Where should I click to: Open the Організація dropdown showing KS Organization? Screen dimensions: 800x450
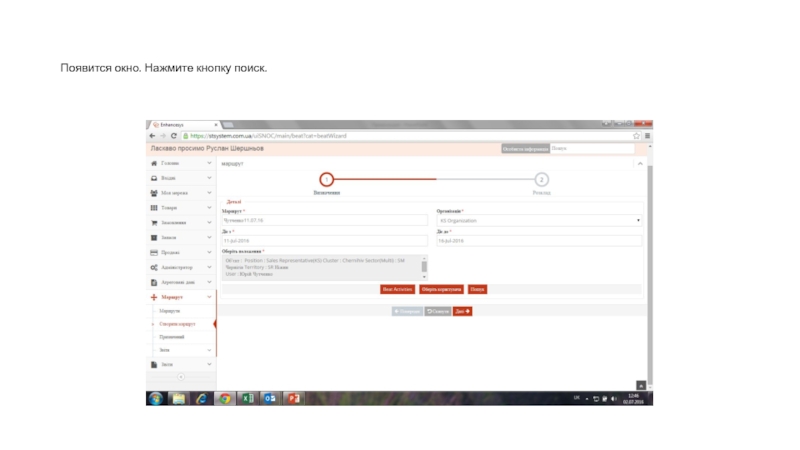[539, 220]
